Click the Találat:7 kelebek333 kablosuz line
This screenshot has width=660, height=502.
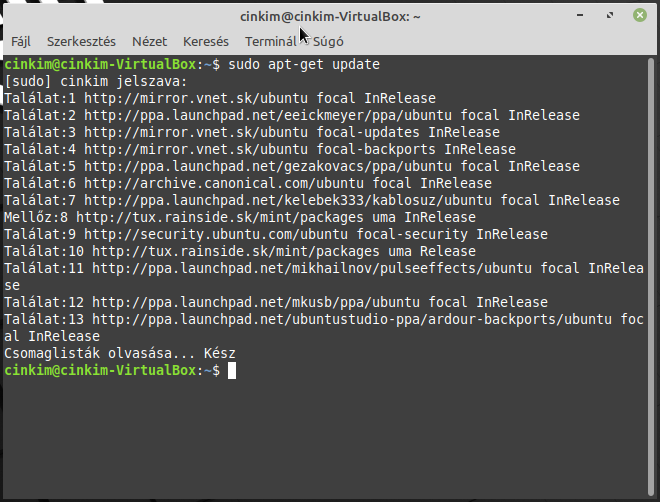312,200
